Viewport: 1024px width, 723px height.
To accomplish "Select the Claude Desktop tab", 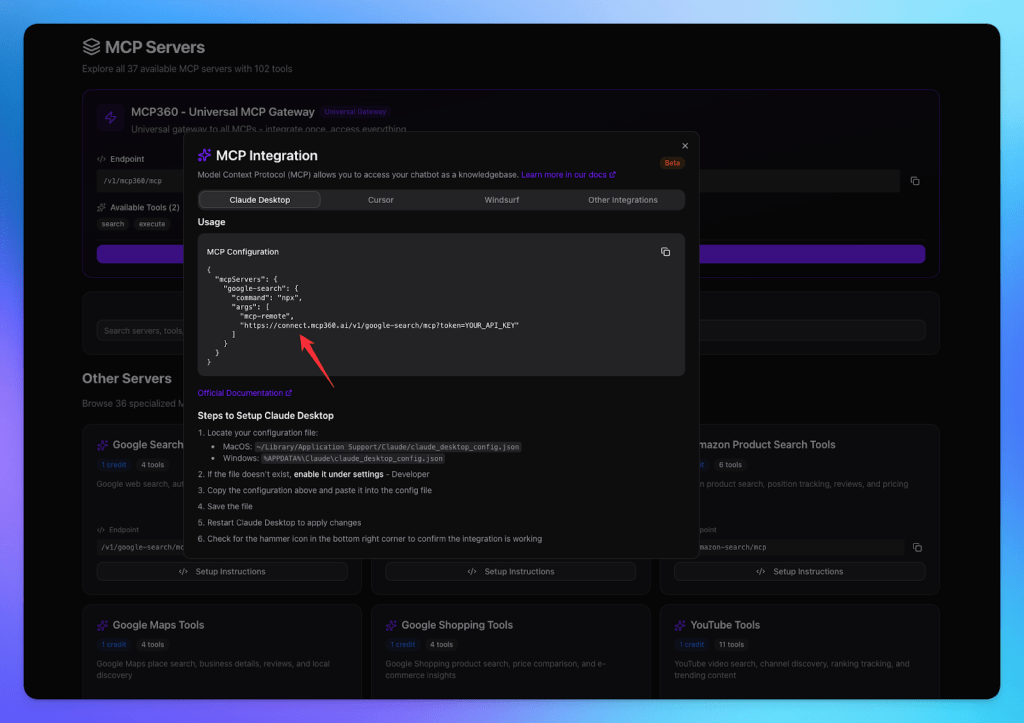I will (x=259, y=199).
